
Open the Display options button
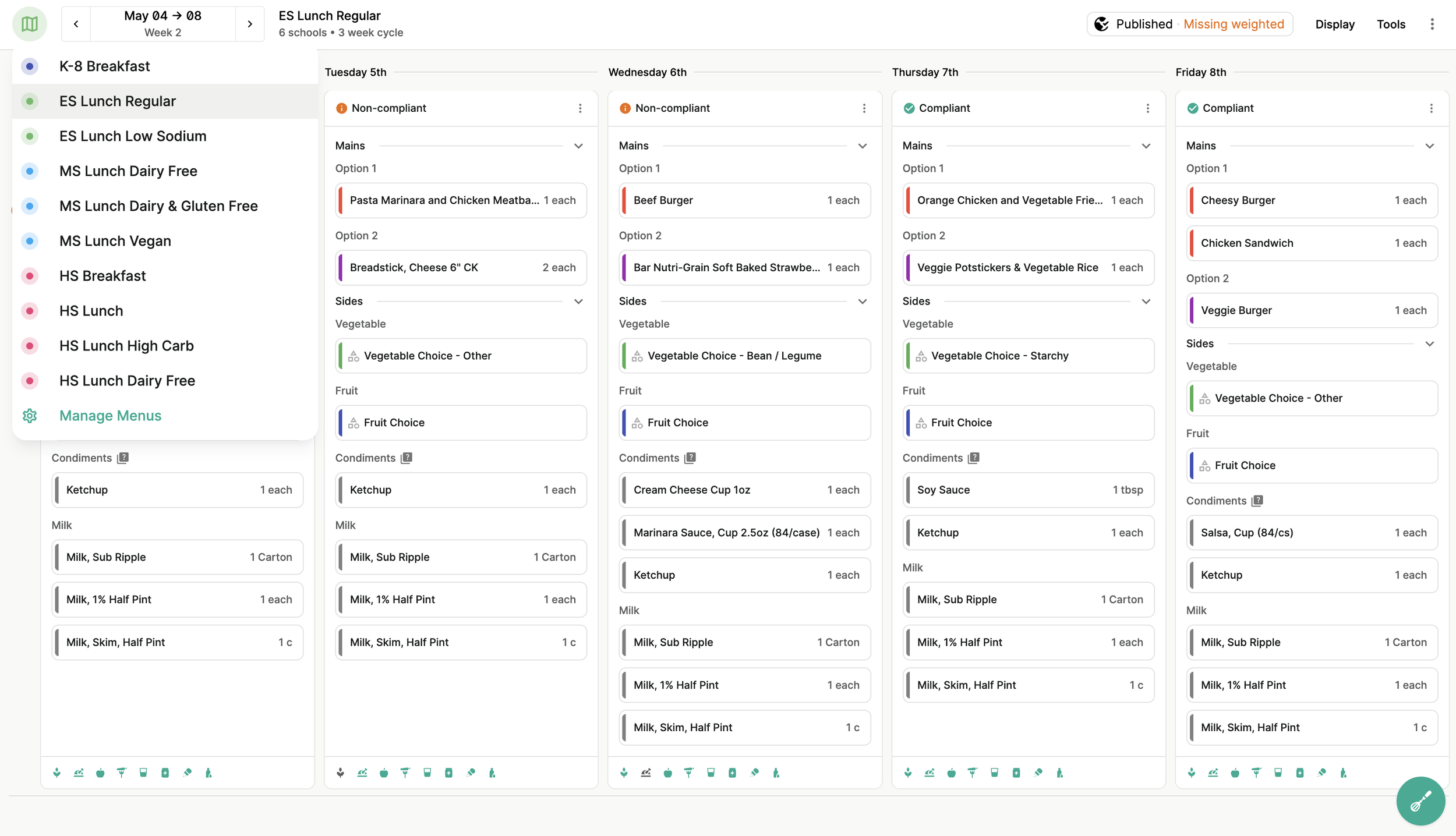point(1335,24)
